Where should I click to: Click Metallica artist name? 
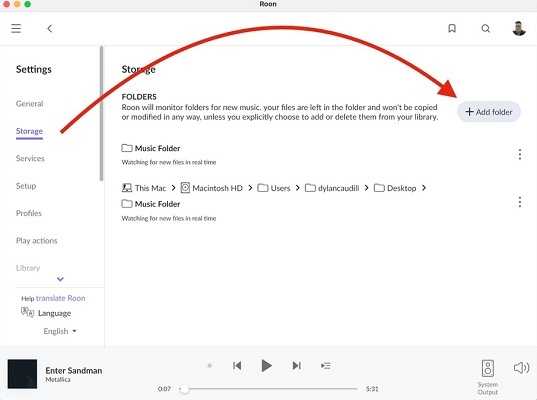[58, 379]
